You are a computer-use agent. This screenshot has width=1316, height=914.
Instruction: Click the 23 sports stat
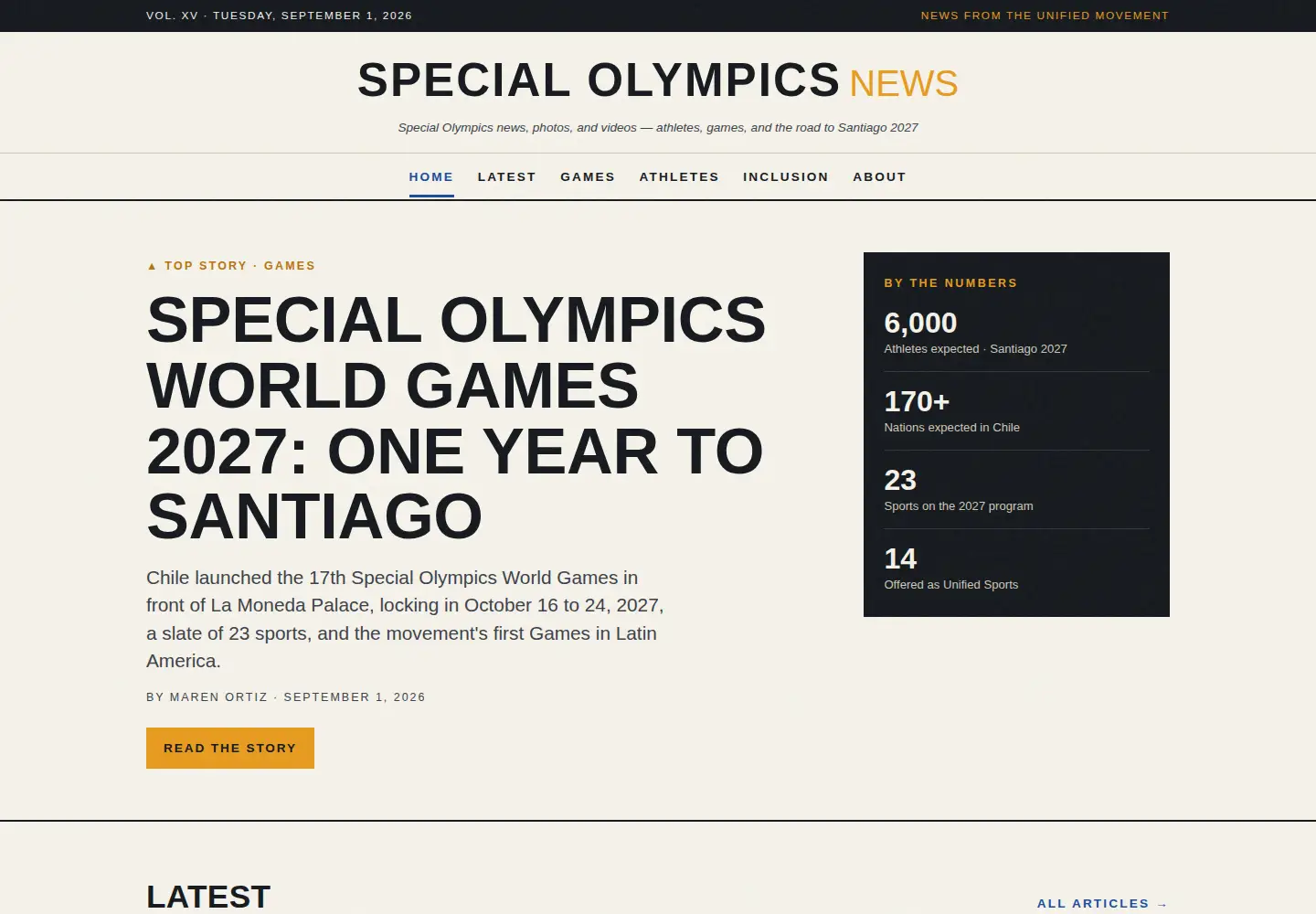coord(1016,490)
